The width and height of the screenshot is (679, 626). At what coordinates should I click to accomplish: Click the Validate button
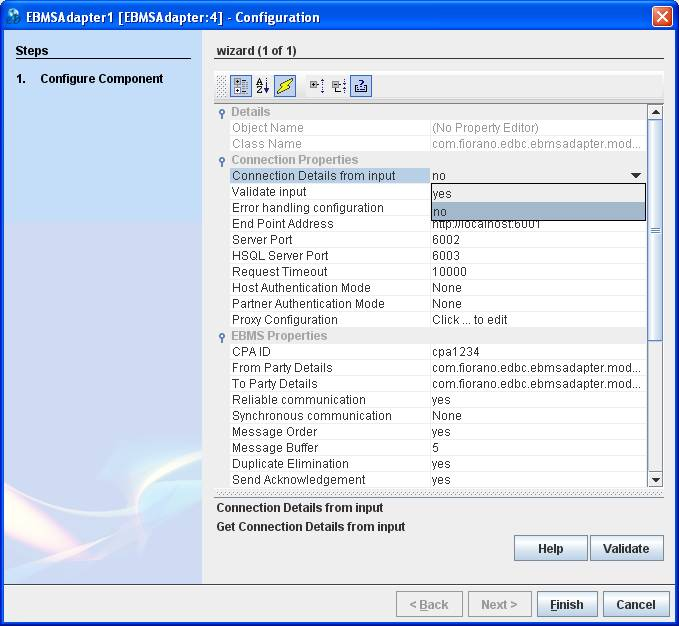(x=626, y=549)
